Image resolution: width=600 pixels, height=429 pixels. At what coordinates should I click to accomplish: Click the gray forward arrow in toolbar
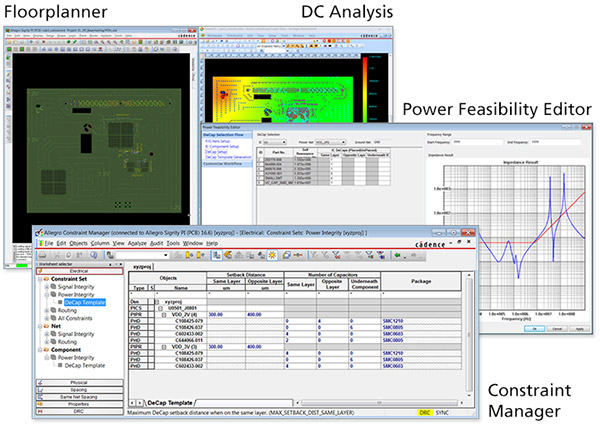[x=414, y=255]
